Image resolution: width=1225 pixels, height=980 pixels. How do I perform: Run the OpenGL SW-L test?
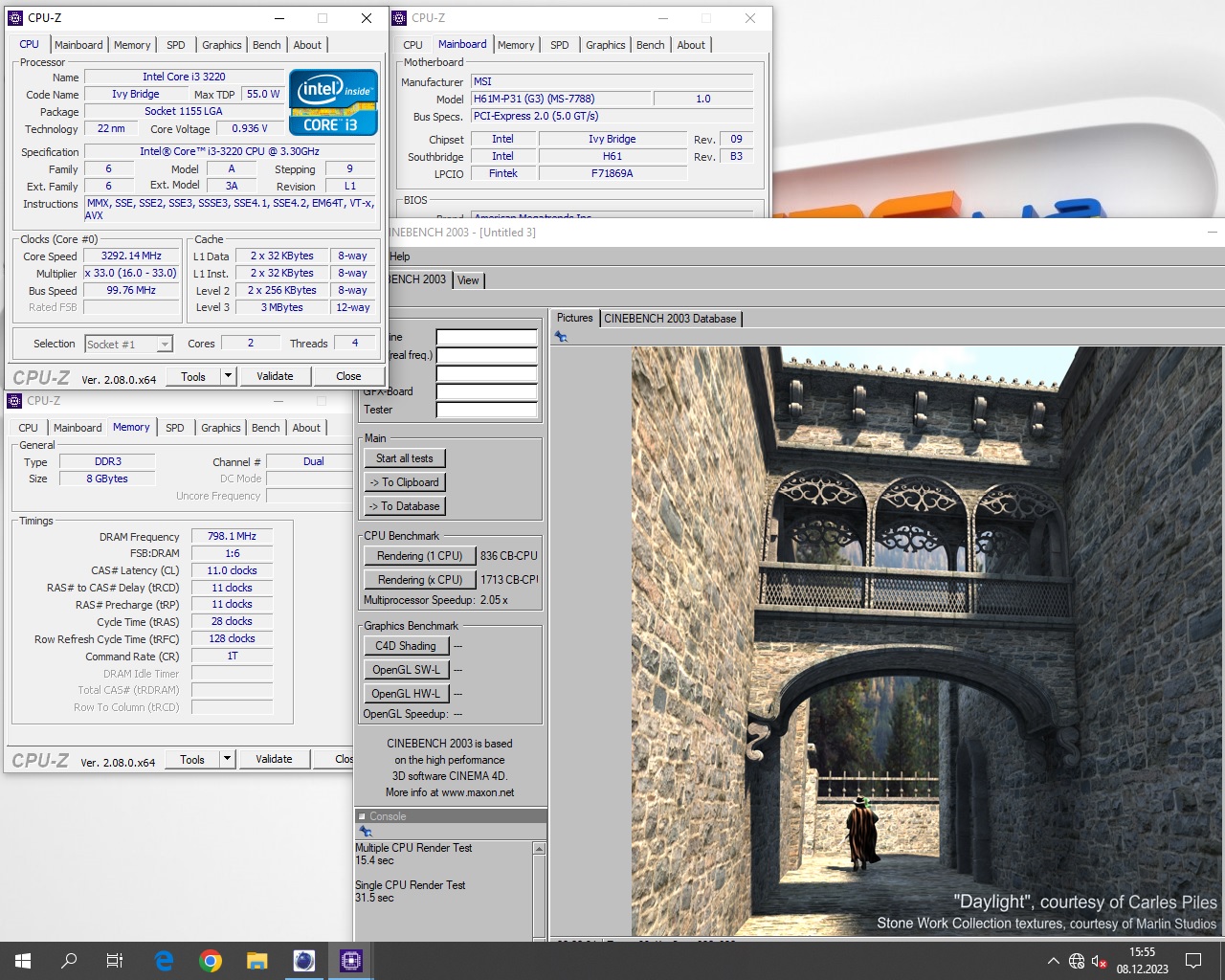click(406, 670)
